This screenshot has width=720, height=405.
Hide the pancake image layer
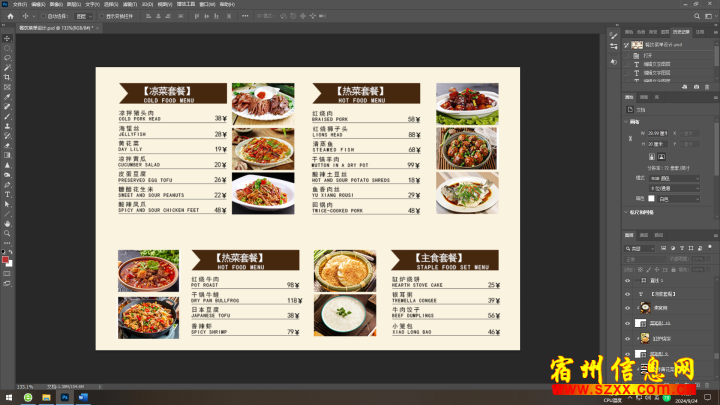click(627, 338)
